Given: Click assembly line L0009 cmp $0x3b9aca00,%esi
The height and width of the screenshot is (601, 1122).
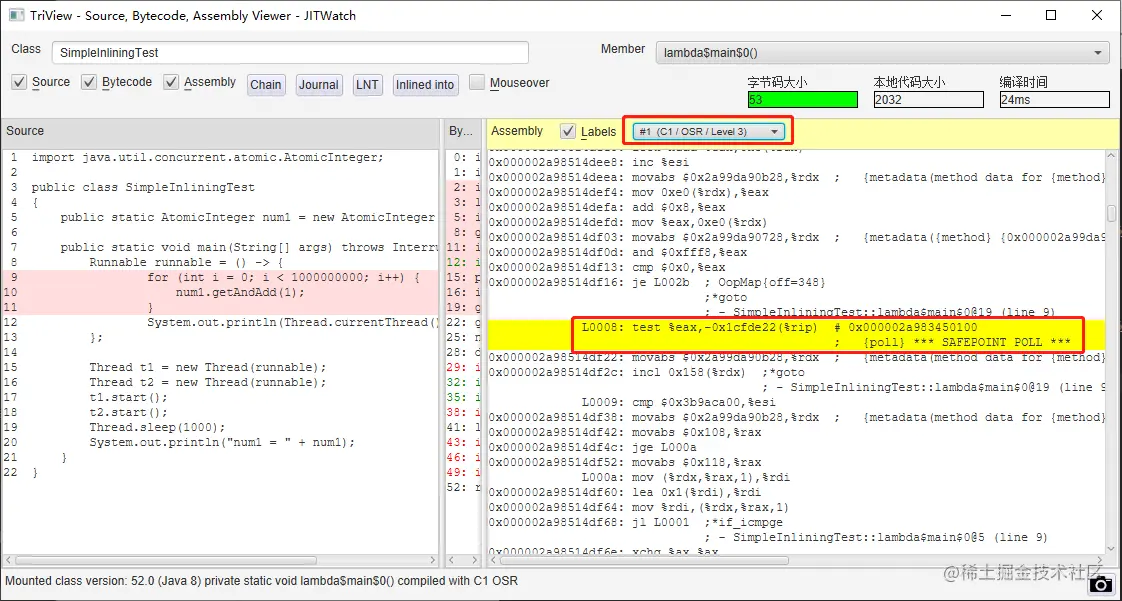Looking at the screenshot, I should click(796, 402).
